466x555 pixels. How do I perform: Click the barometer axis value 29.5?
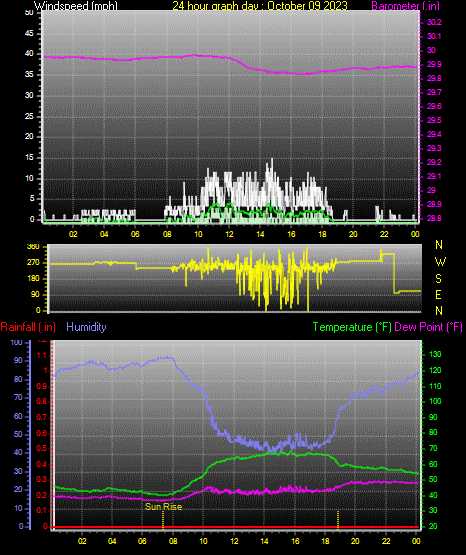pos(434,120)
